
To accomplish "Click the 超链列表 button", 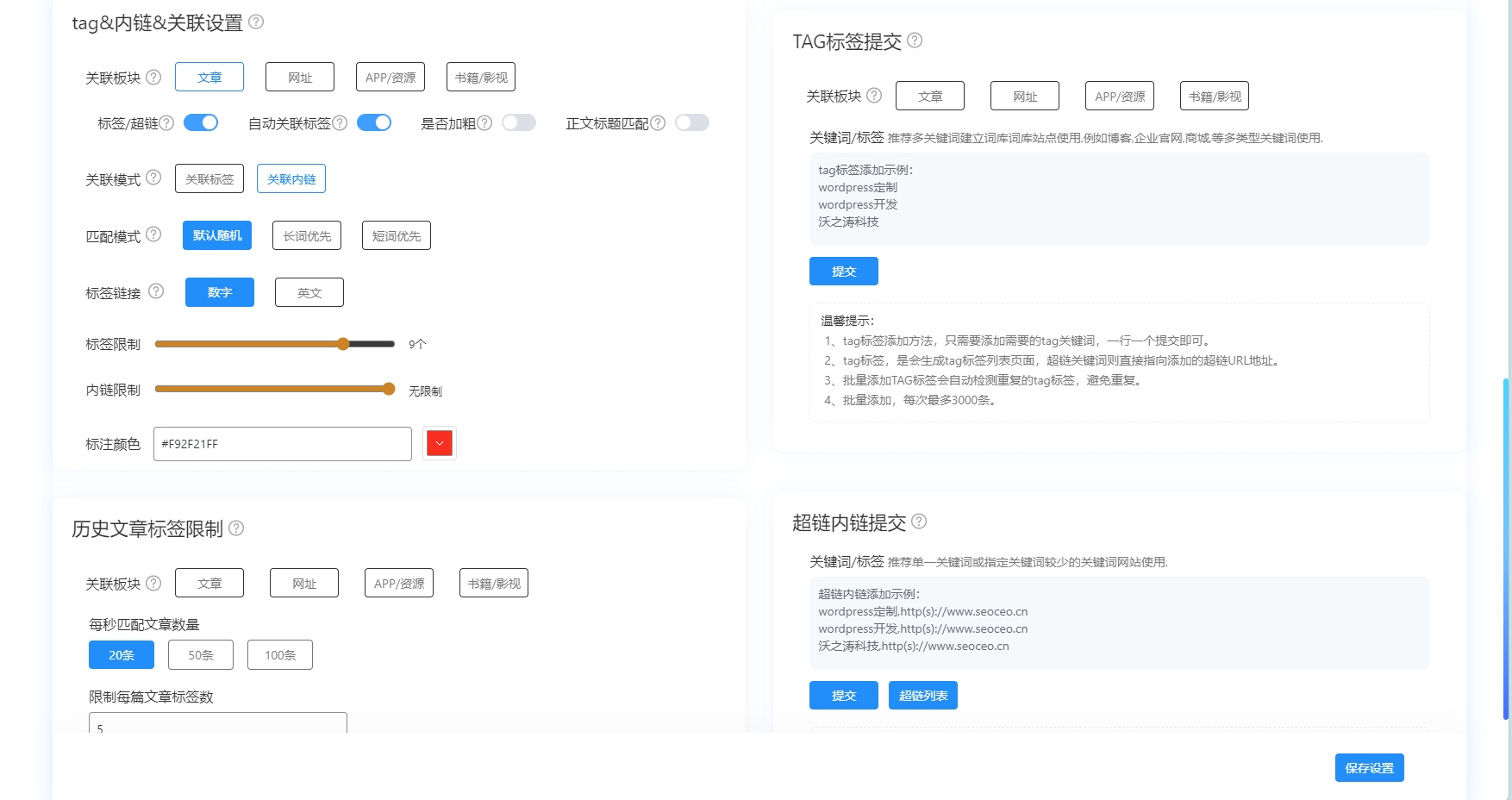I will click(x=922, y=695).
